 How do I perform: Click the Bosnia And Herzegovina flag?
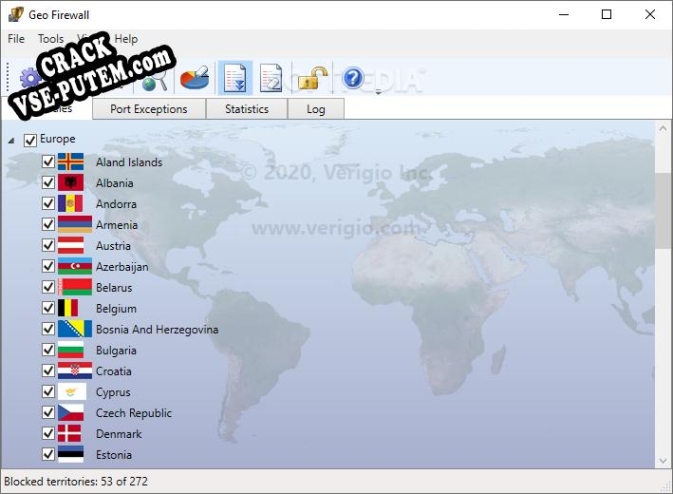(x=75, y=329)
